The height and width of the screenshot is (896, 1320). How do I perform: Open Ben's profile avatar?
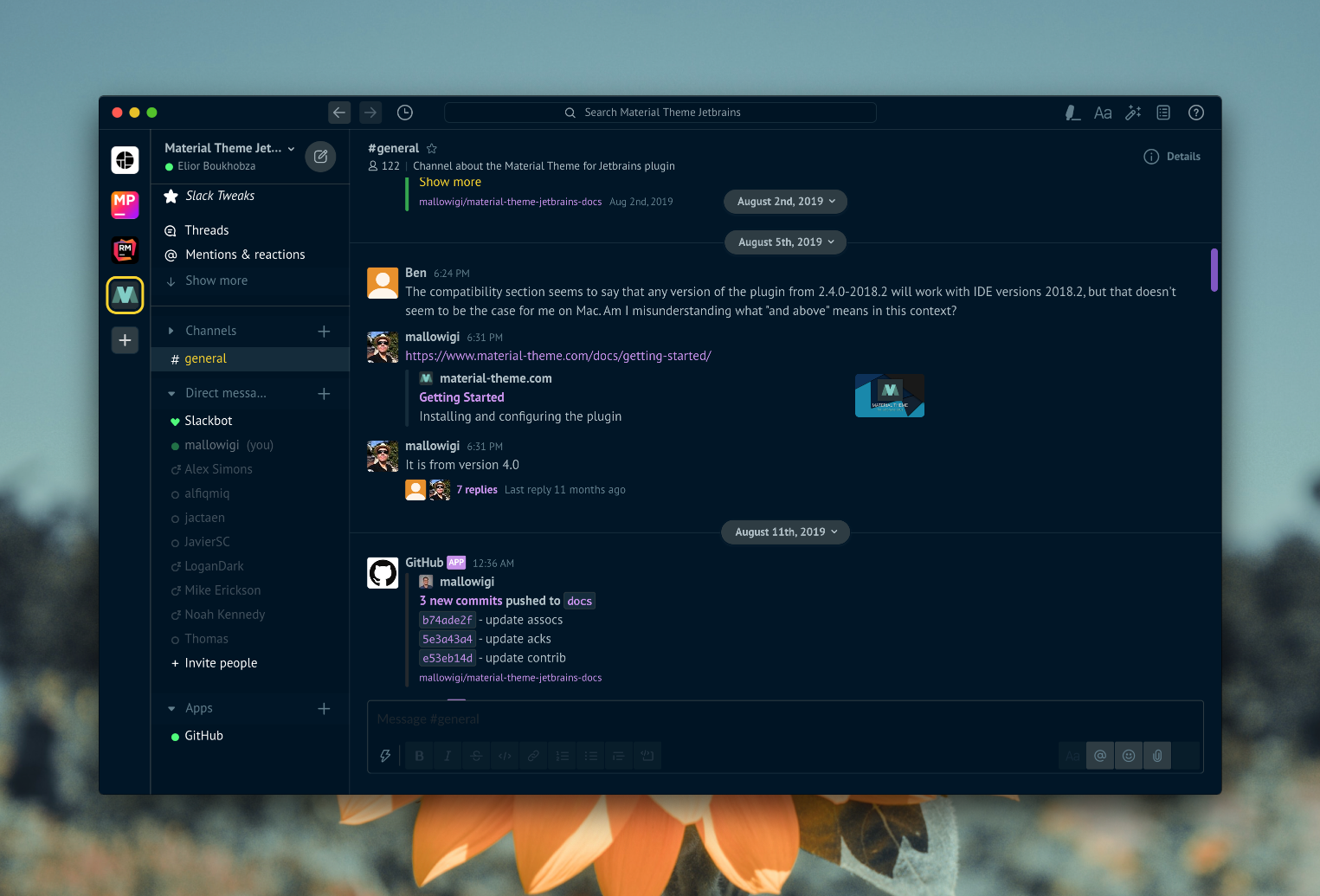[383, 283]
